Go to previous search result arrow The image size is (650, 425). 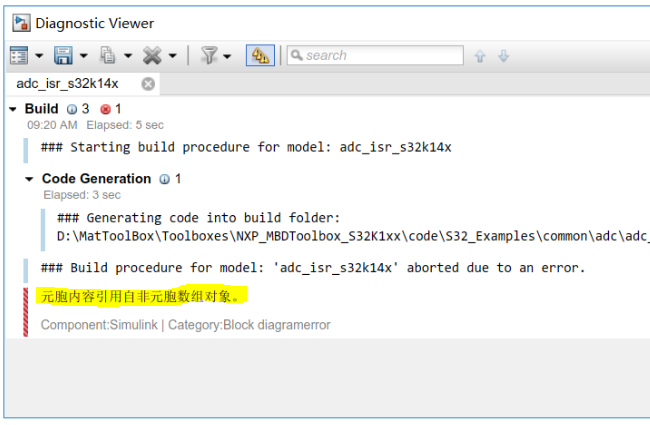480,56
